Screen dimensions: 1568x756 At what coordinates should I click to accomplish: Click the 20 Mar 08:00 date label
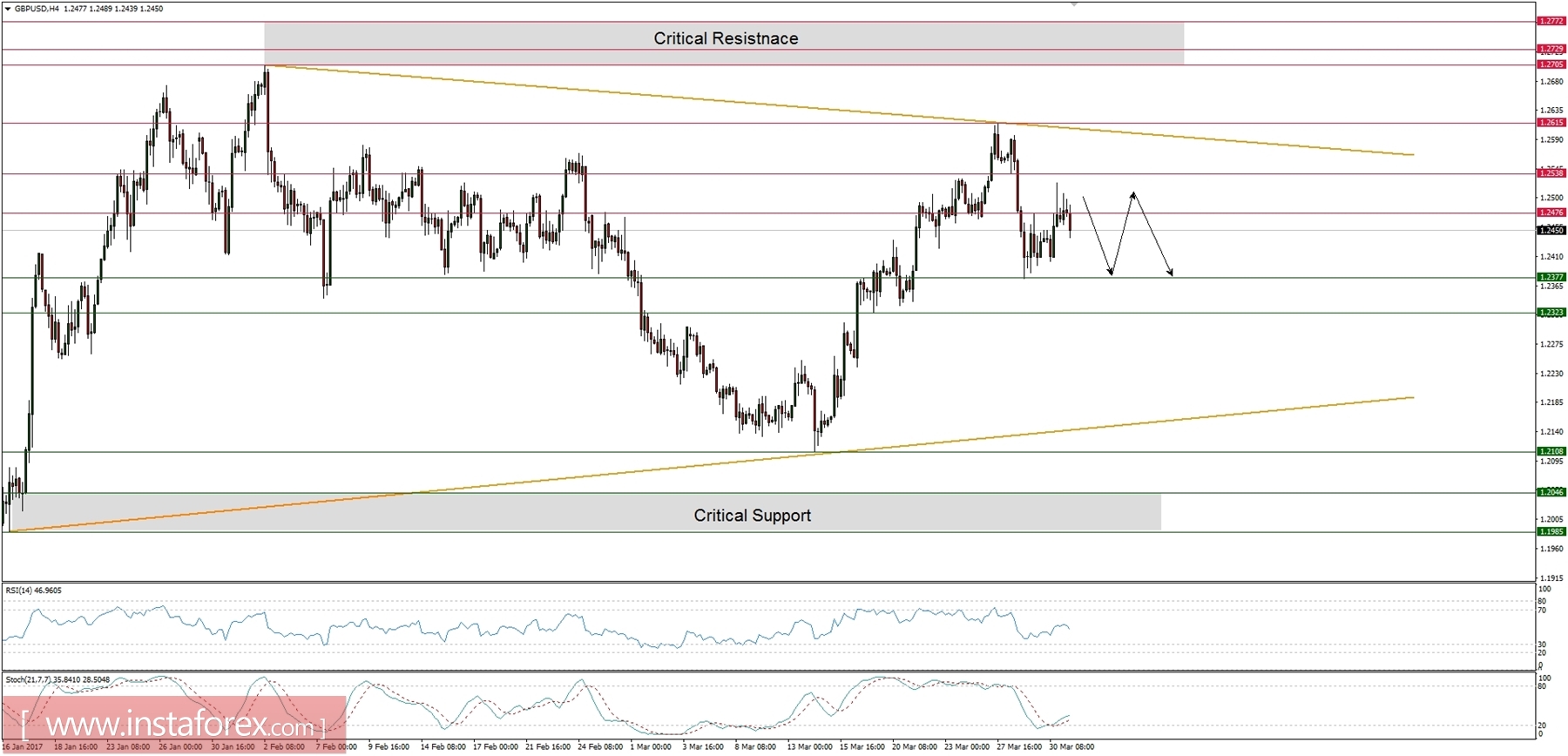tap(915, 747)
